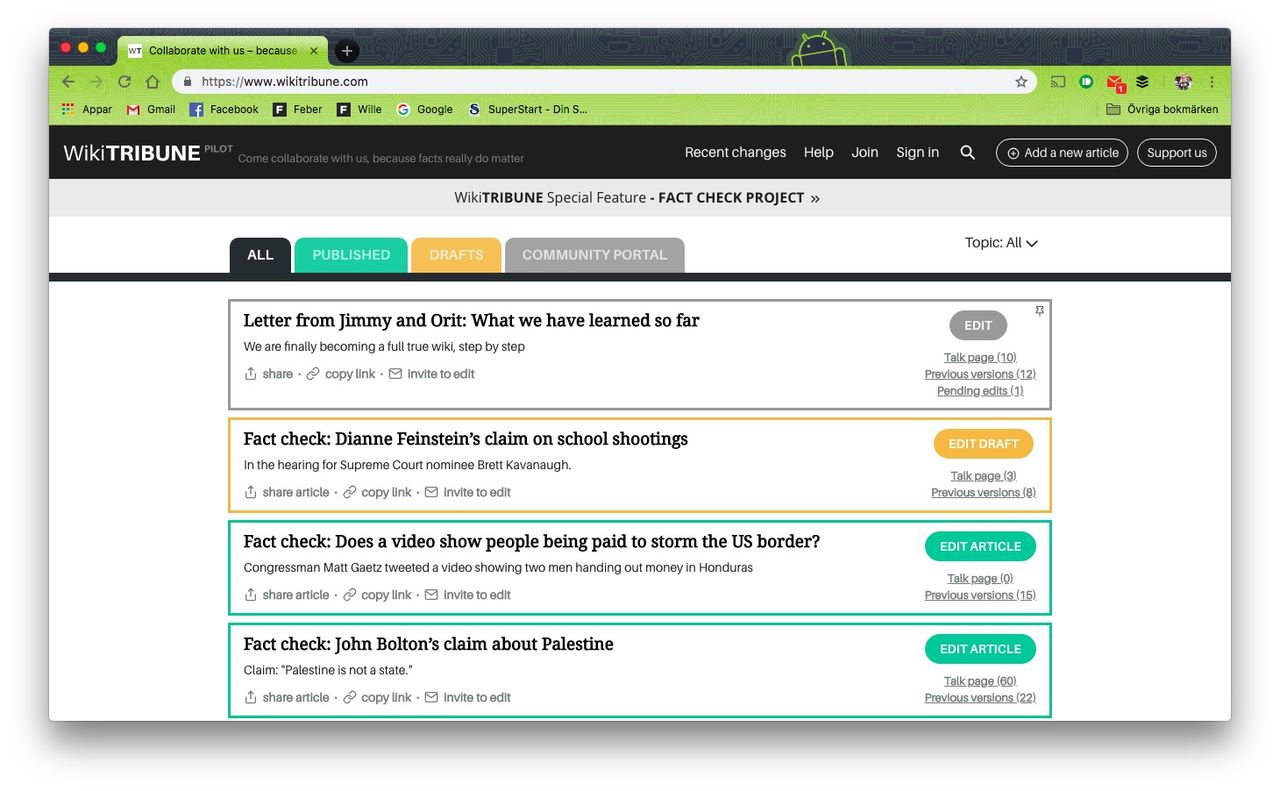Click the Add a new article button

point(1062,153)
